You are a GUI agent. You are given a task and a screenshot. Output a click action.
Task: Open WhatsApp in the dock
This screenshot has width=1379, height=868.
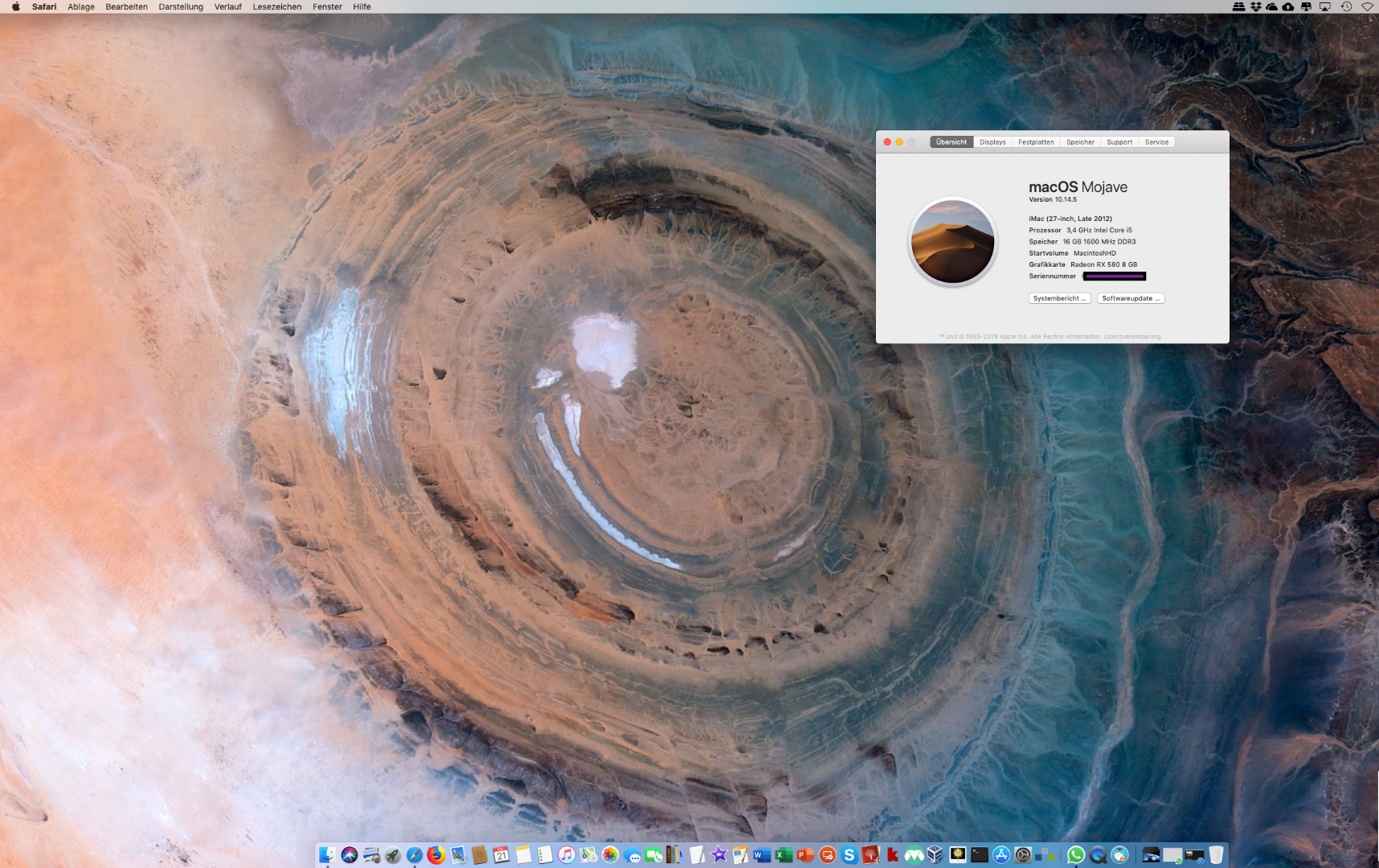click(1076, 855)
